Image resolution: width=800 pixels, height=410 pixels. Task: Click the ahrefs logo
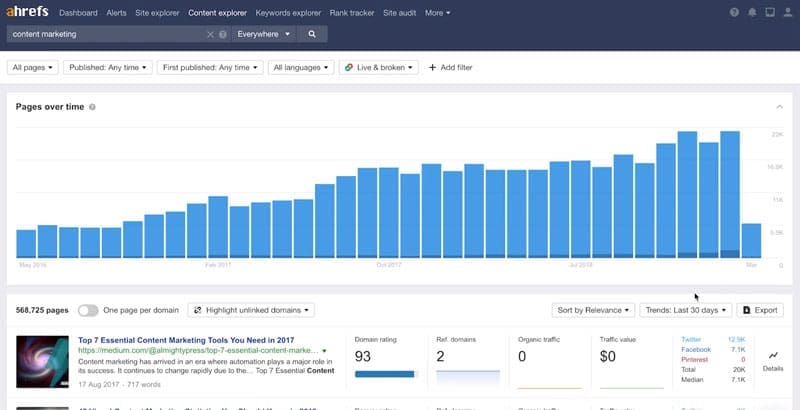tap(28, 13)
